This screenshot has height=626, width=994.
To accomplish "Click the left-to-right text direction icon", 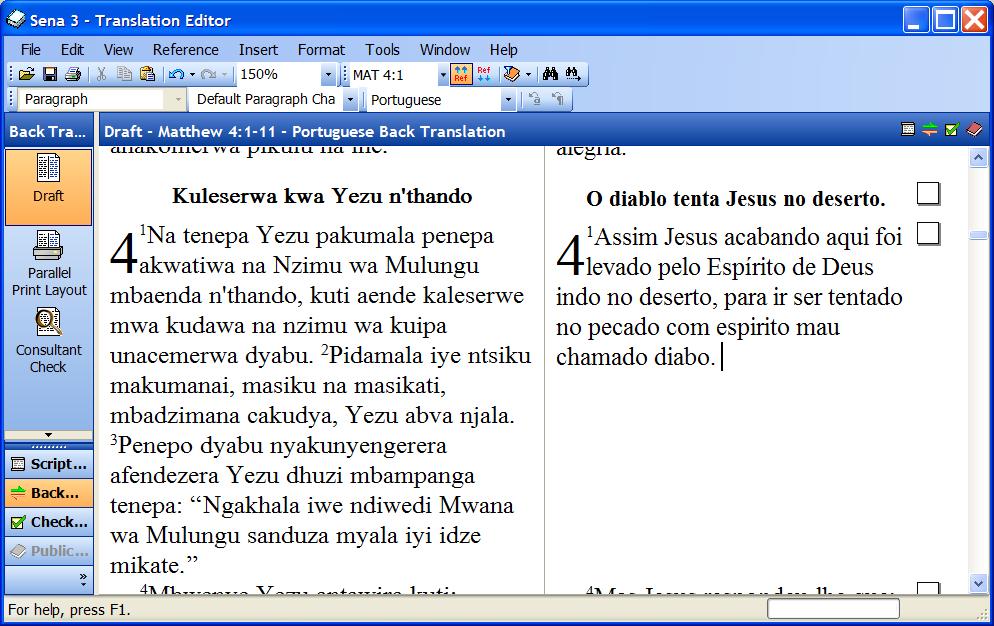I will click(535, 100).
